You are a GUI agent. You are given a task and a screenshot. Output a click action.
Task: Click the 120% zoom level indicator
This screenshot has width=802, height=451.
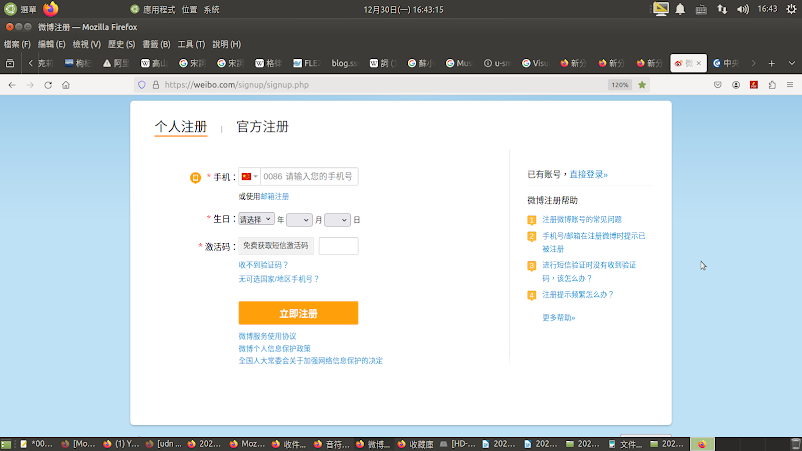point(620,85)
